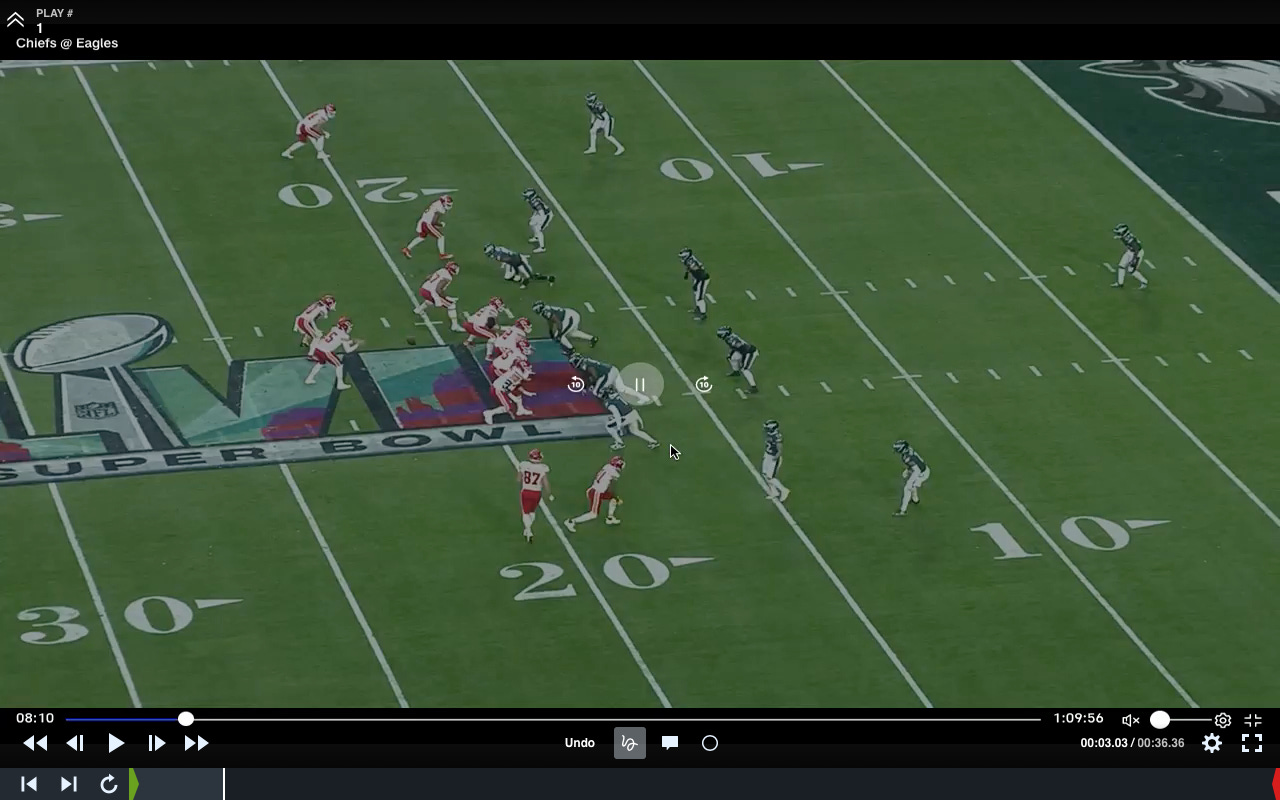
Task: Click the fast-forward double-arrow button
Action: pyautogui.click(x=197, y=743)
